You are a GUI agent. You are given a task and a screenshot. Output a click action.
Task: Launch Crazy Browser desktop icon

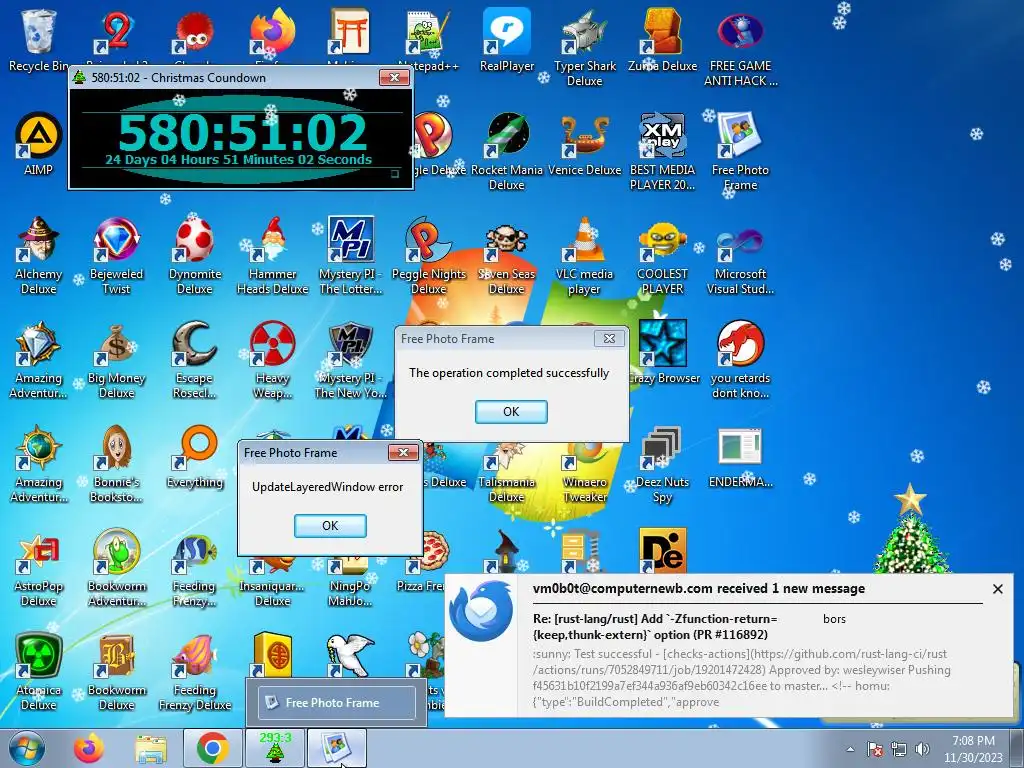(x=662, y=353)
